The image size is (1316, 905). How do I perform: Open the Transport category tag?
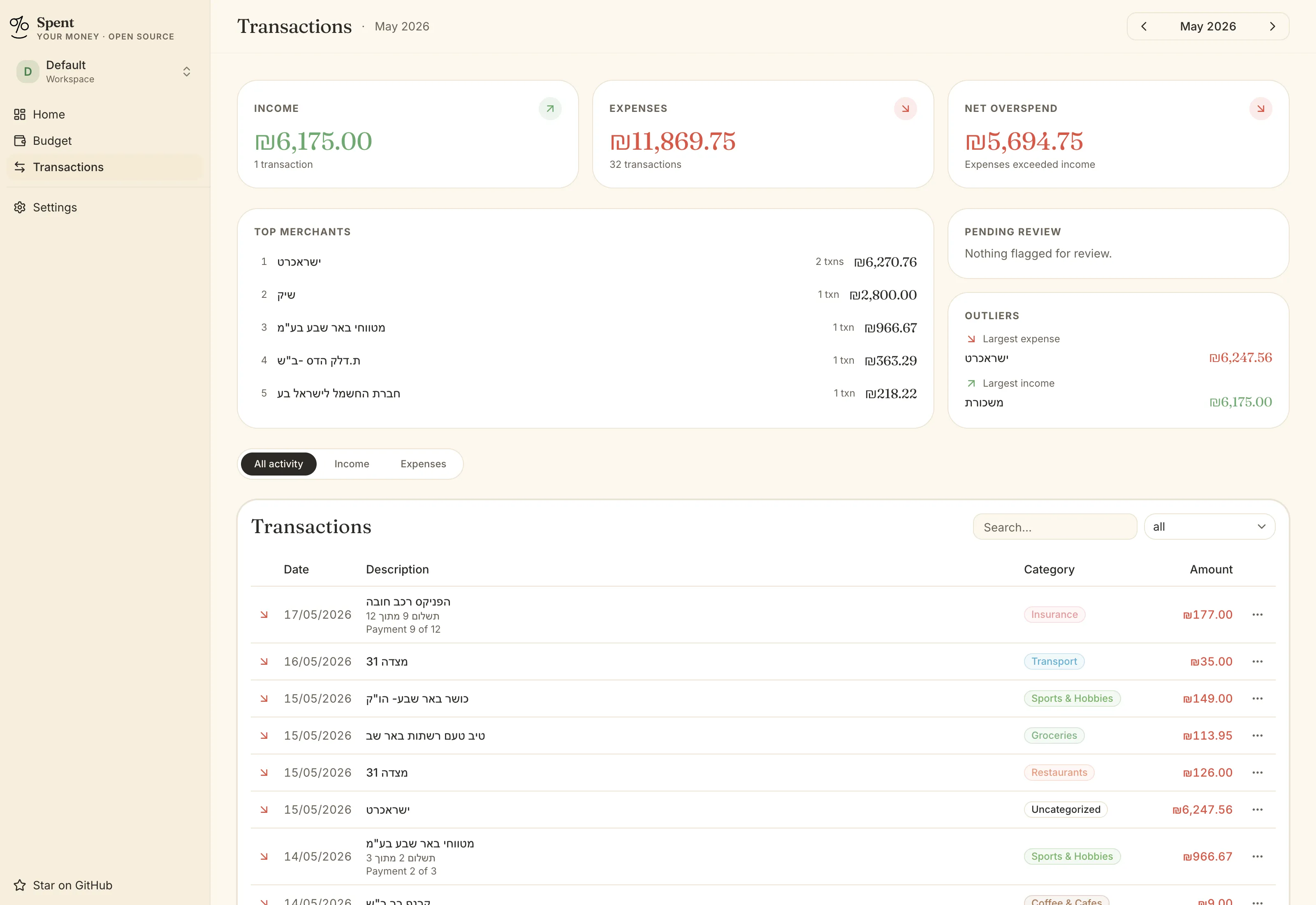pos(1054,662)
